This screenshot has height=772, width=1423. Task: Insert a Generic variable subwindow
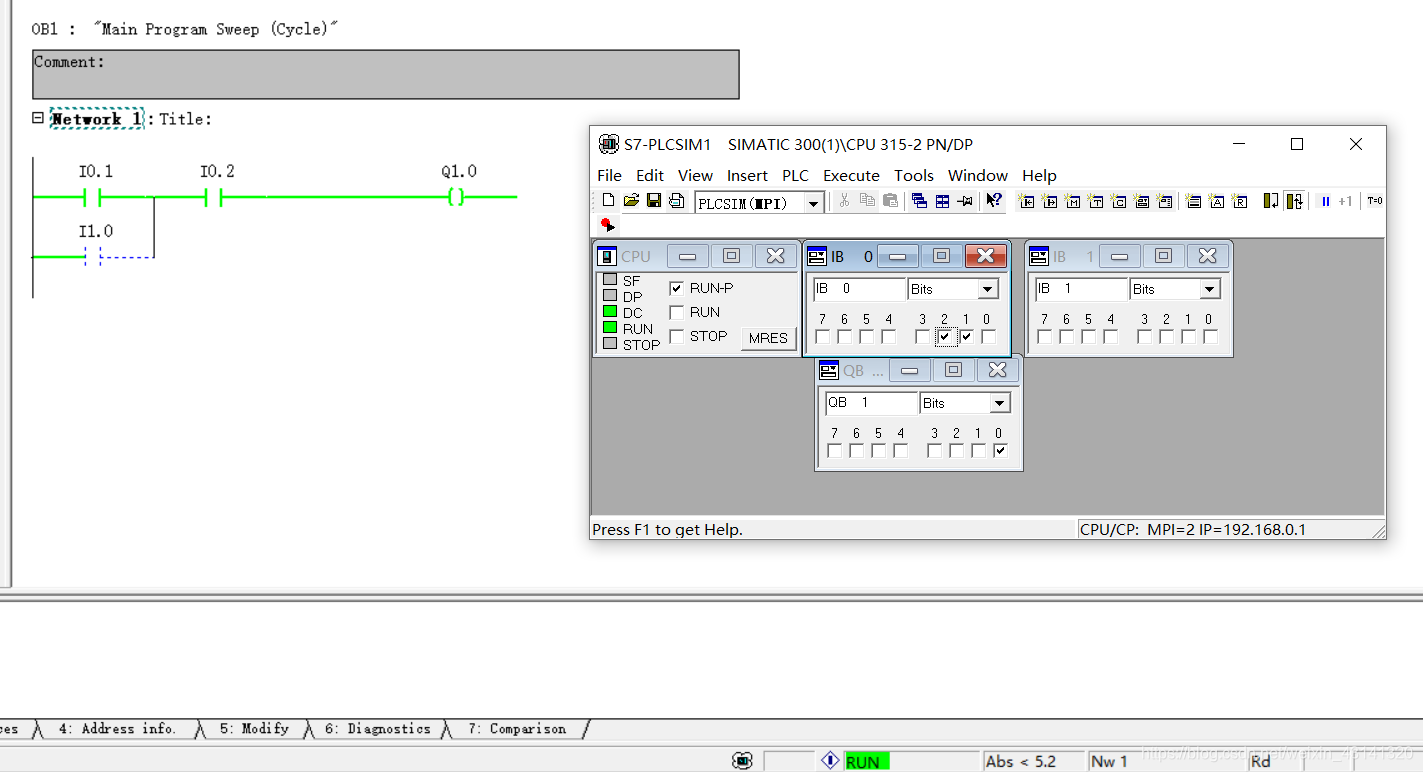pyautogui.click(x=1141, y=201)
